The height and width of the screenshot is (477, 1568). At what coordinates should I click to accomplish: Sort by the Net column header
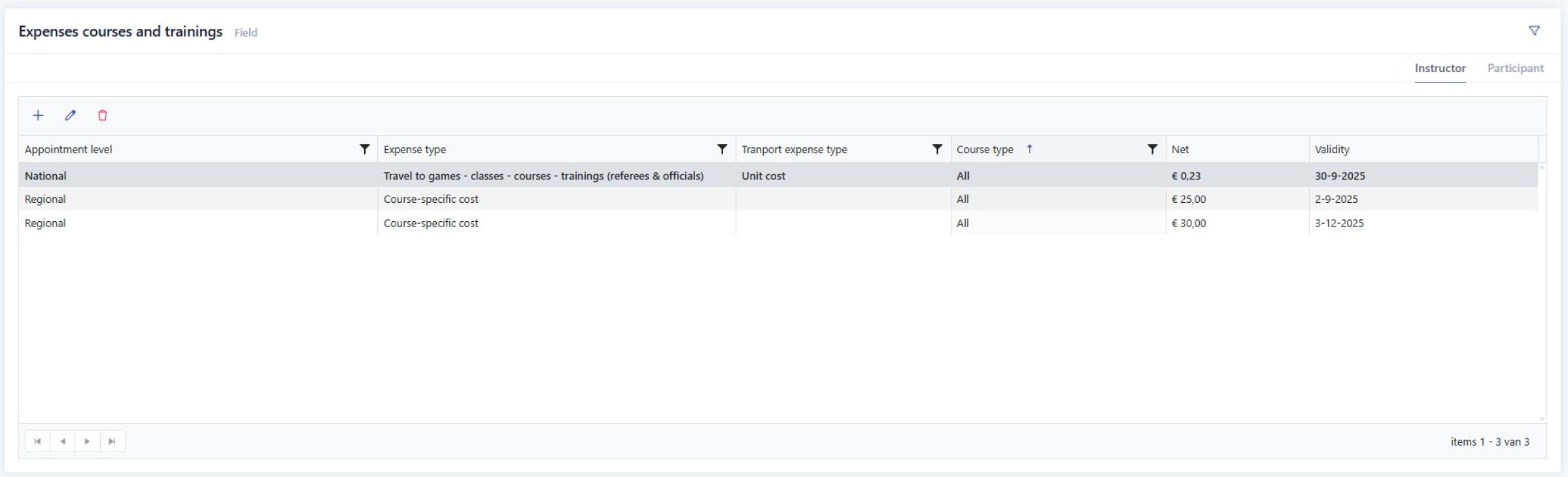point(1180,149)
